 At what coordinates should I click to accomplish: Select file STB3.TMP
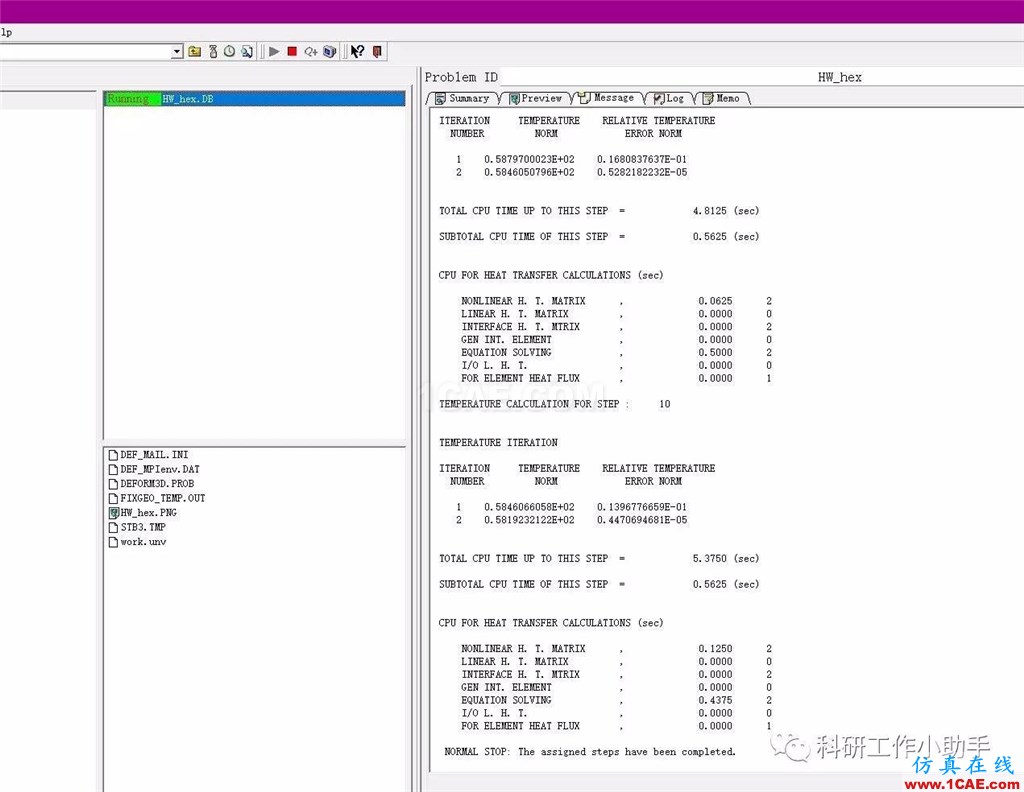click(x=143, y=527)
